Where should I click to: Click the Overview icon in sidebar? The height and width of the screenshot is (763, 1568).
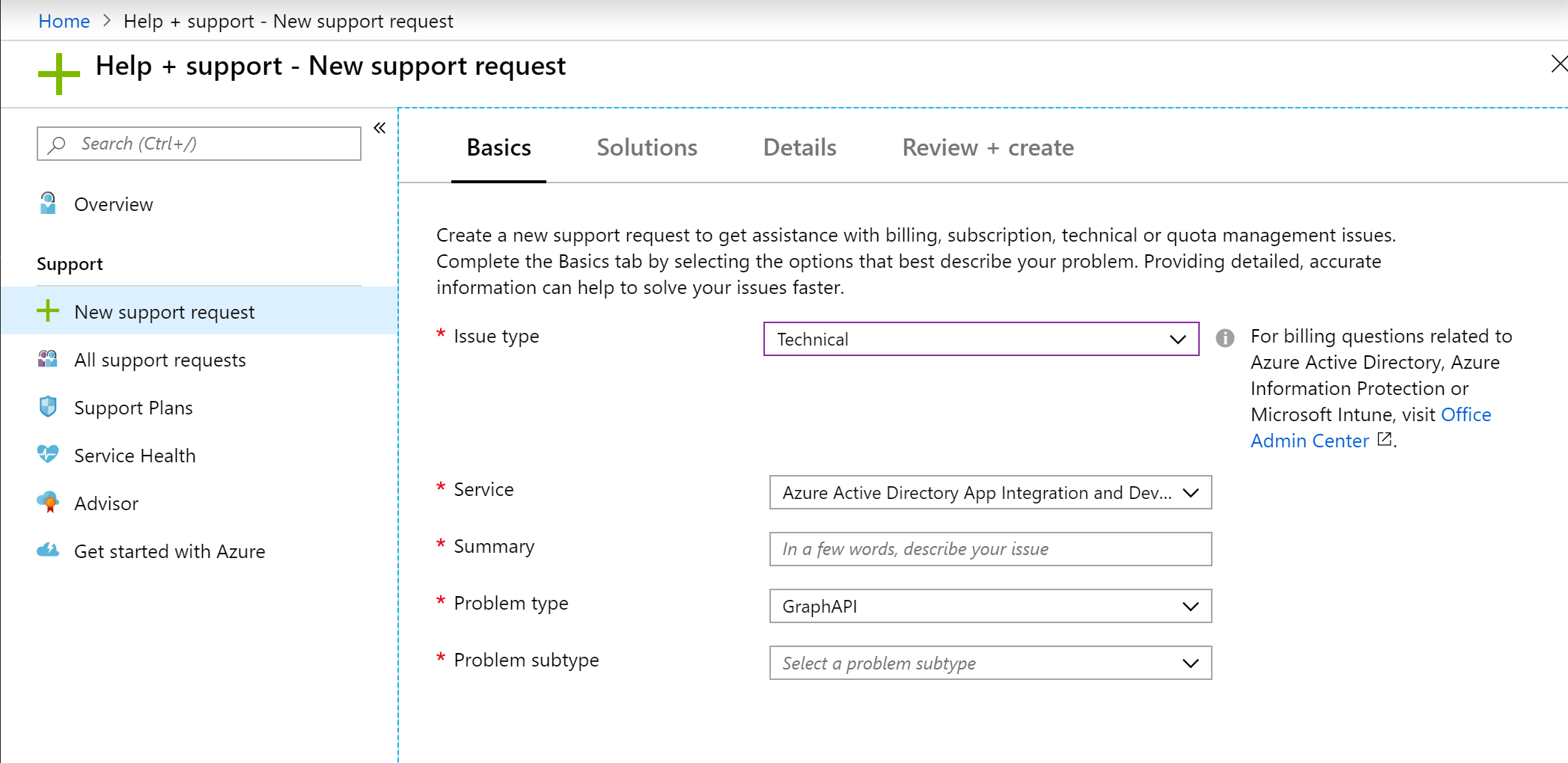(x=48, y=203)
